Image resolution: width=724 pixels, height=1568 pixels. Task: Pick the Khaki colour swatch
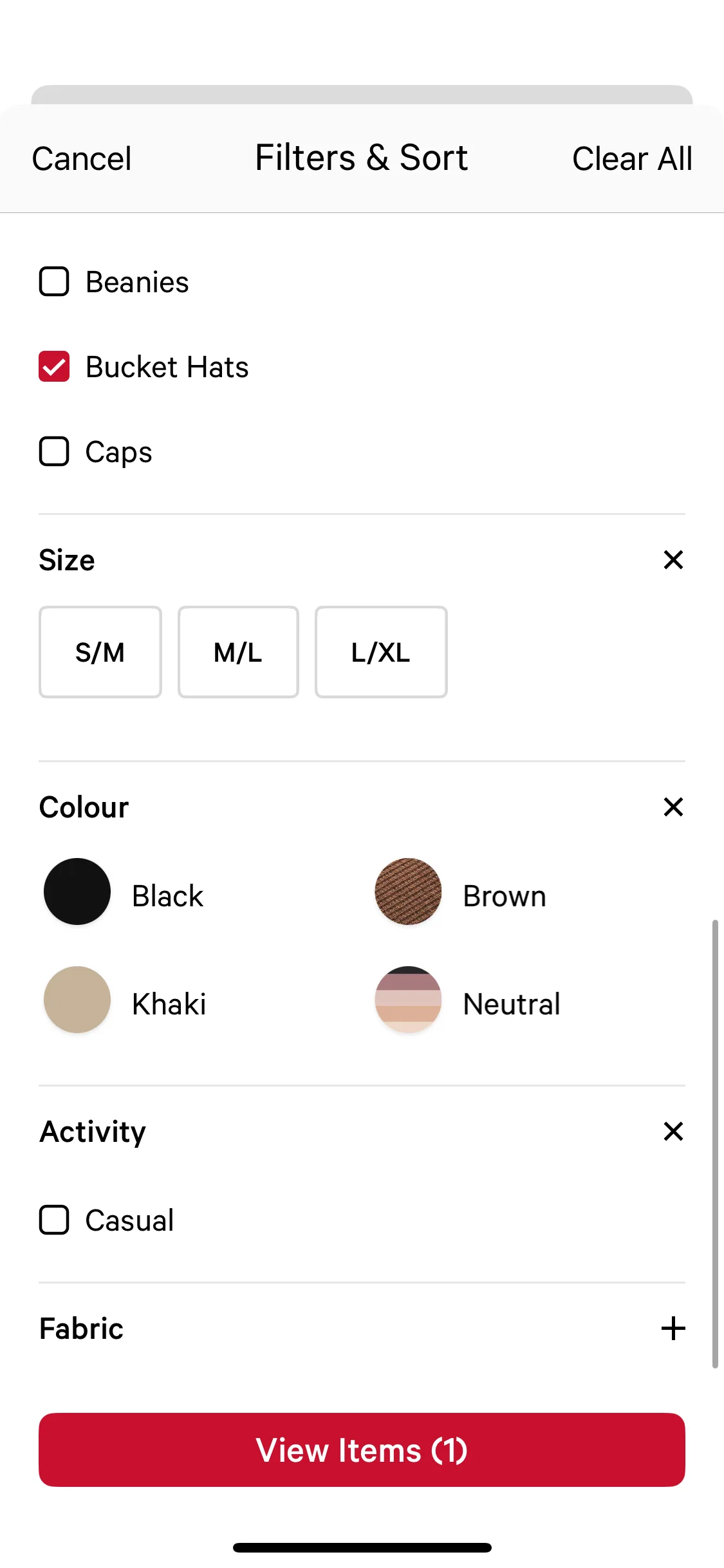tap(77, 1000)
